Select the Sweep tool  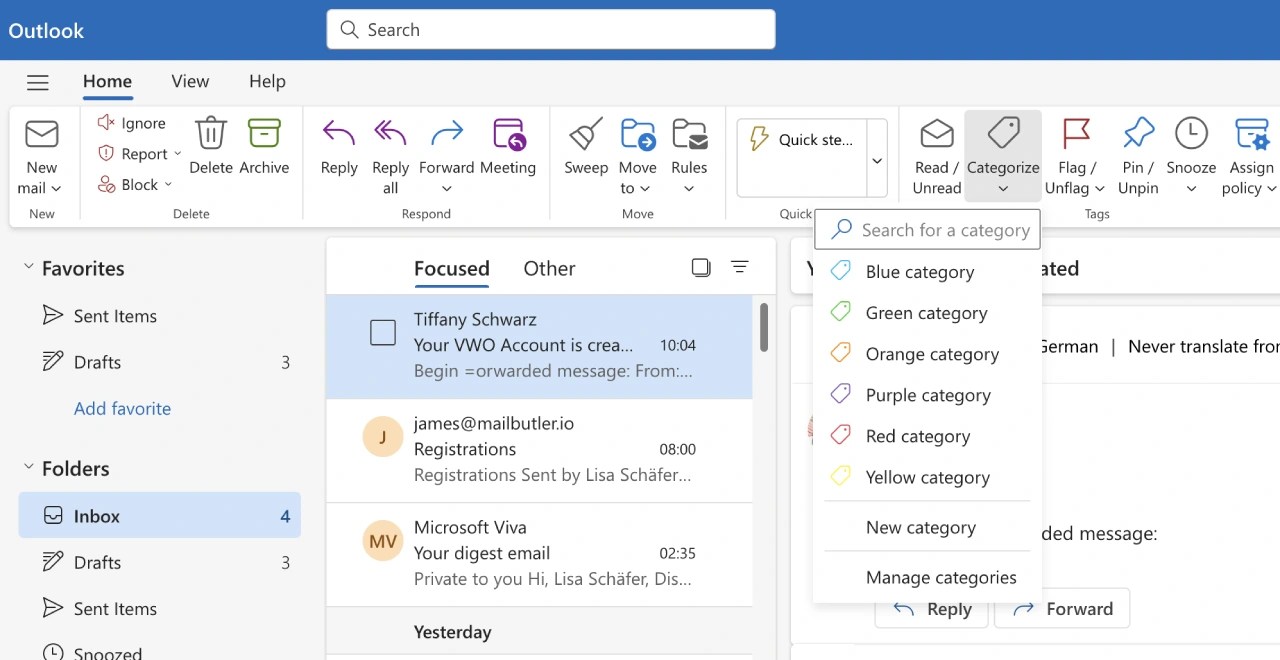[x=585, y=150]
